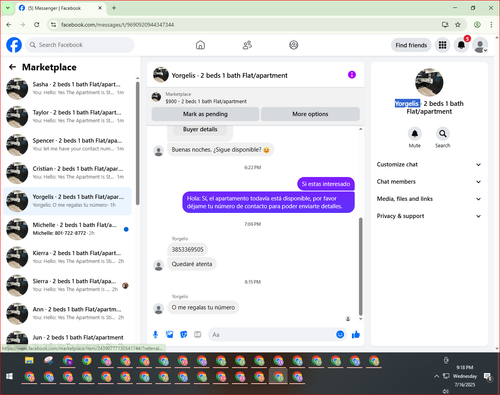Search in conversation magnifier icon

[443, 134]
